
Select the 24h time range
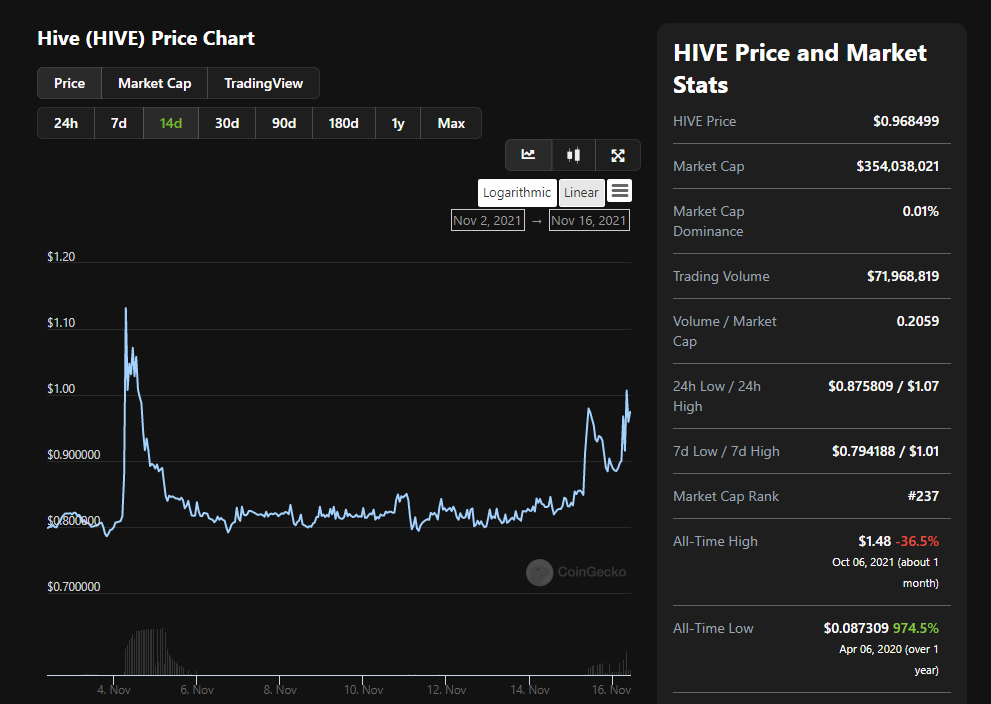coord(66,123)
